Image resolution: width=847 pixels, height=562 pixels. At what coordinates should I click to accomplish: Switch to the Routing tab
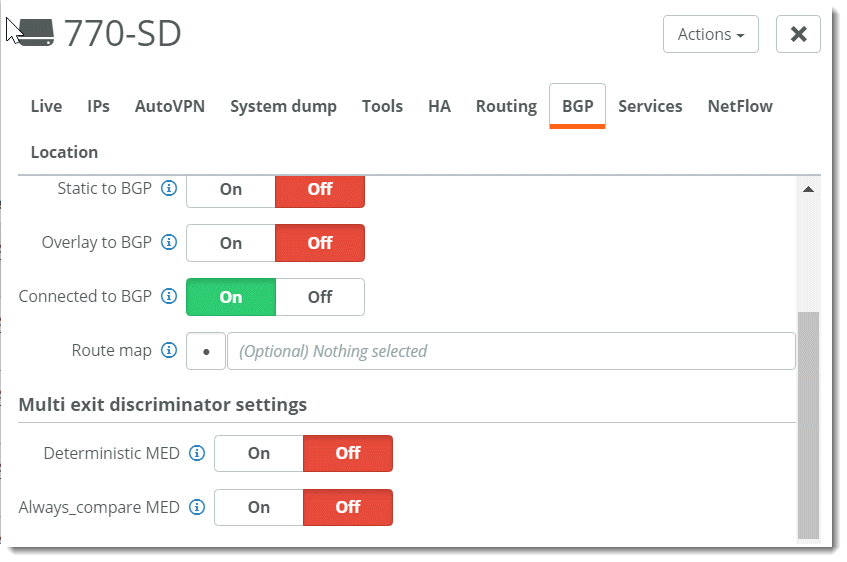coord(506,106)
